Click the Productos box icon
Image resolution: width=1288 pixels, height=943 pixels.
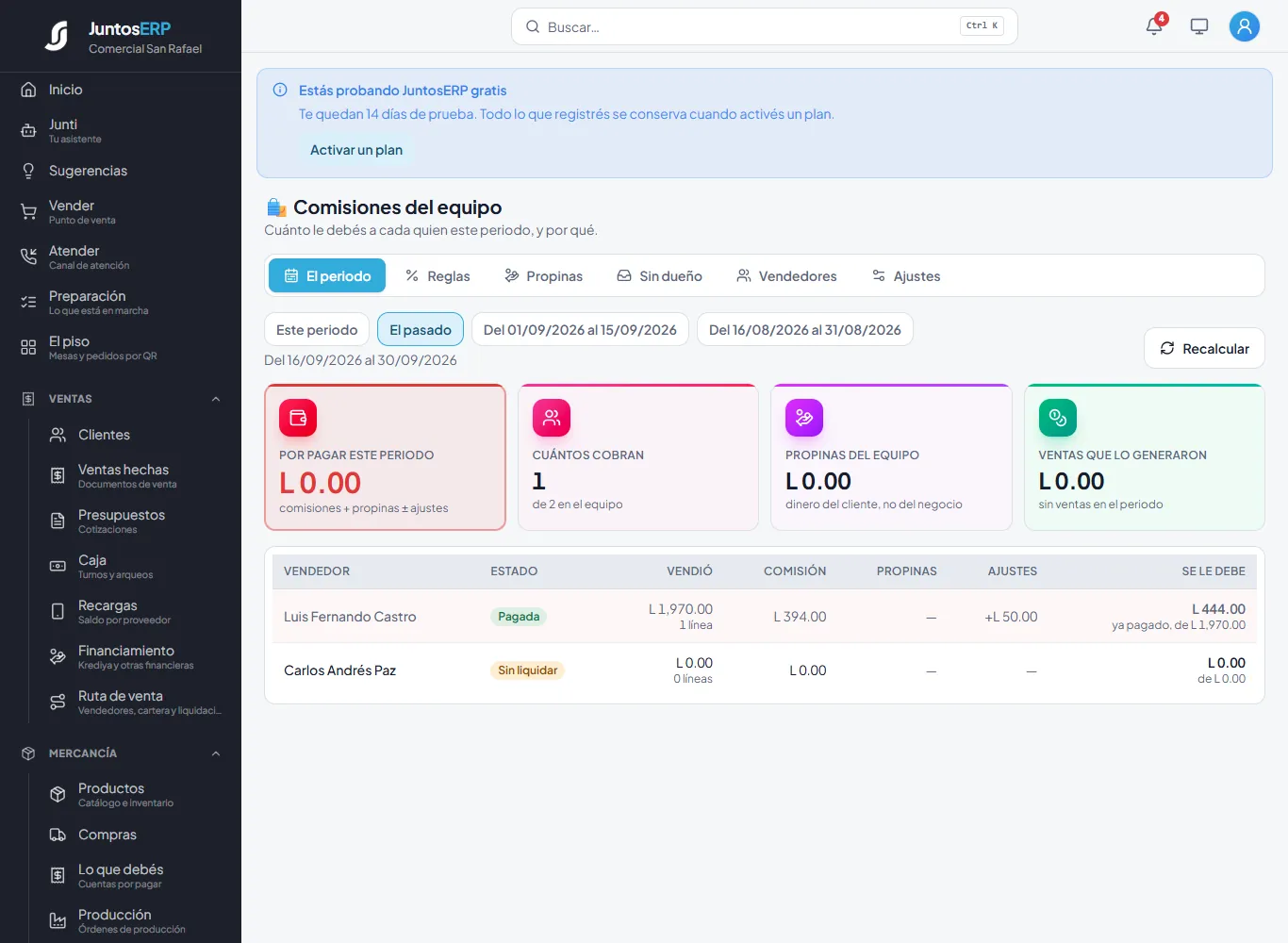(x=58, y=795)
